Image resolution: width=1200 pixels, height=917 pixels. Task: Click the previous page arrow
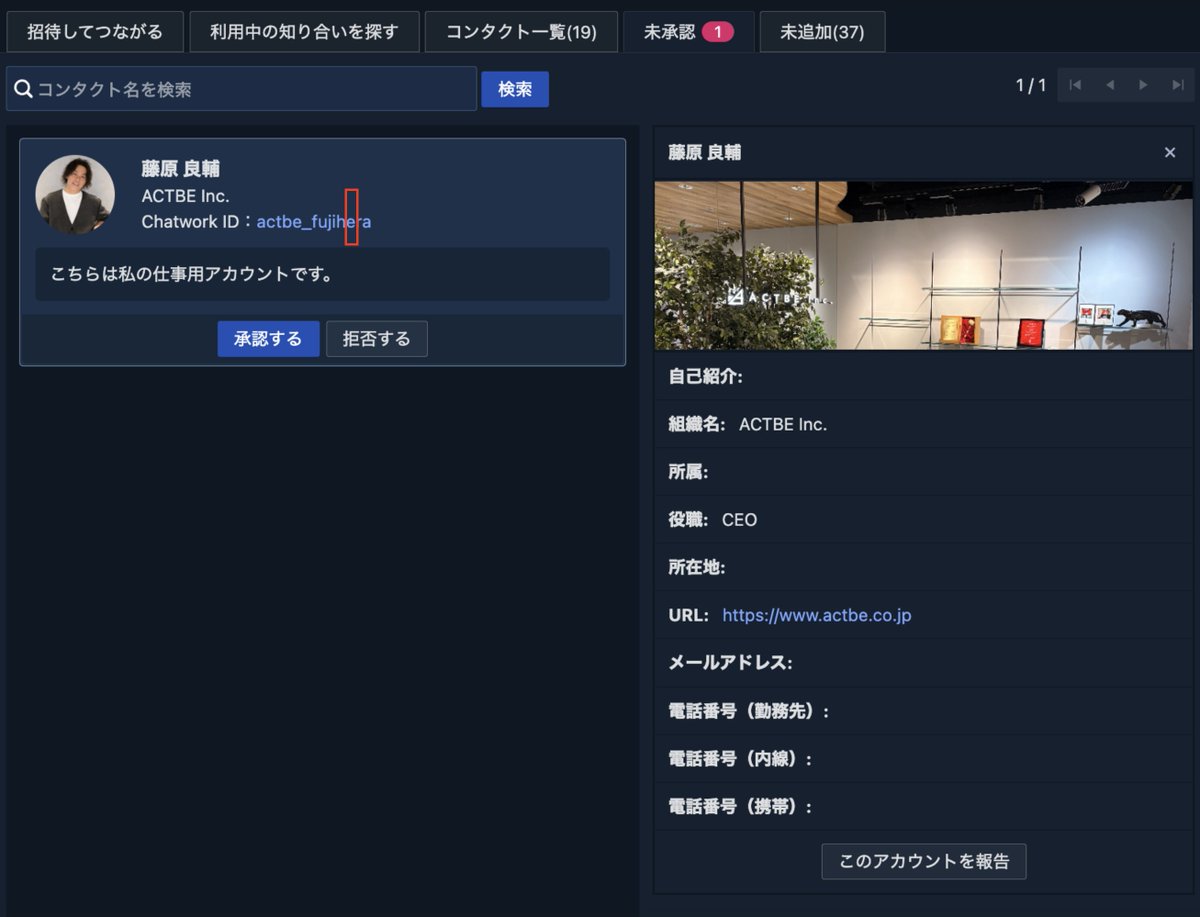[1108, 85]
